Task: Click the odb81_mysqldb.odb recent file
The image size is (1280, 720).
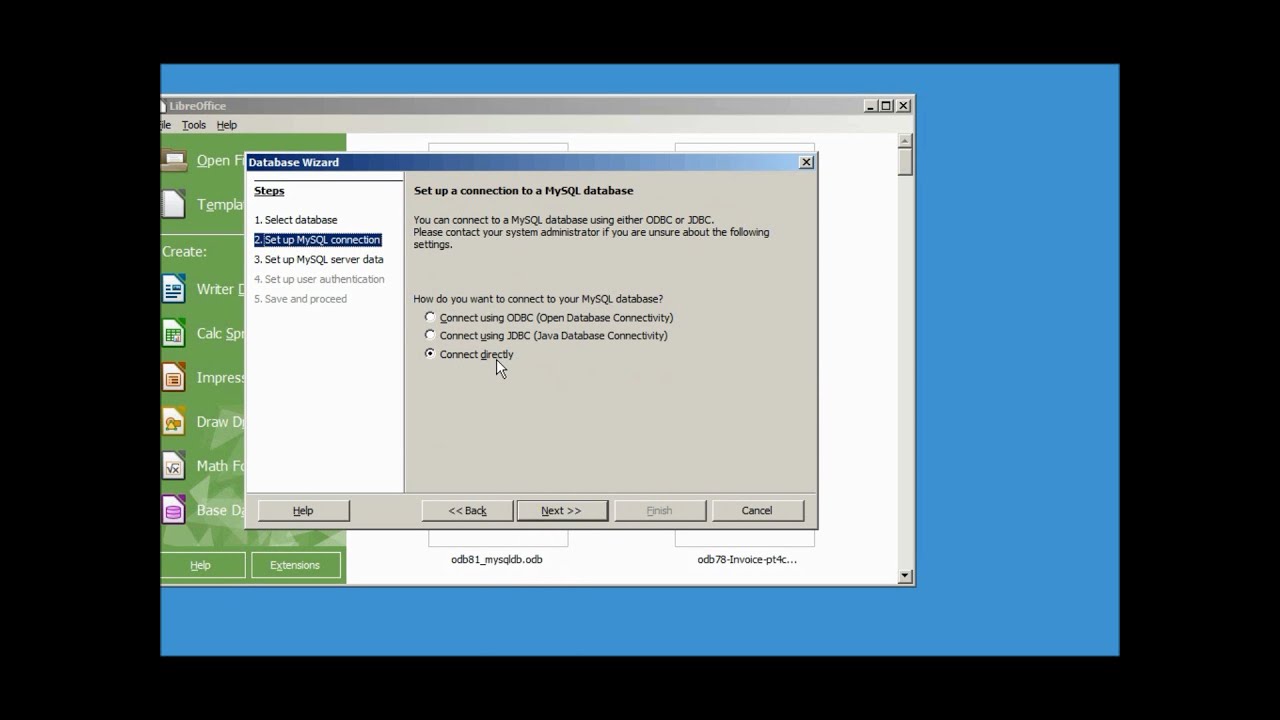Action: click(x=497, y=560)
